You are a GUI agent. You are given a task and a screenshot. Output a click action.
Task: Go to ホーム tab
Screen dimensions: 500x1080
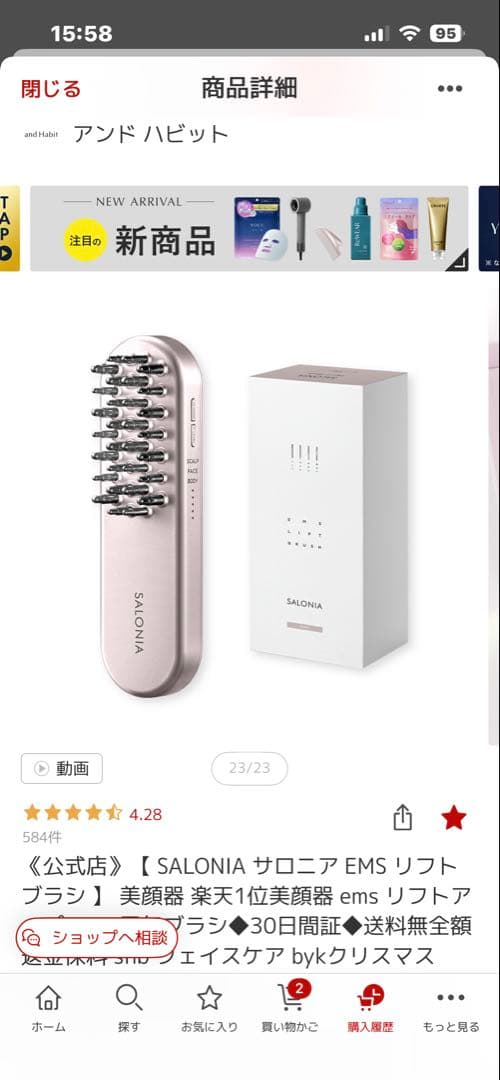coord(48,1008)
